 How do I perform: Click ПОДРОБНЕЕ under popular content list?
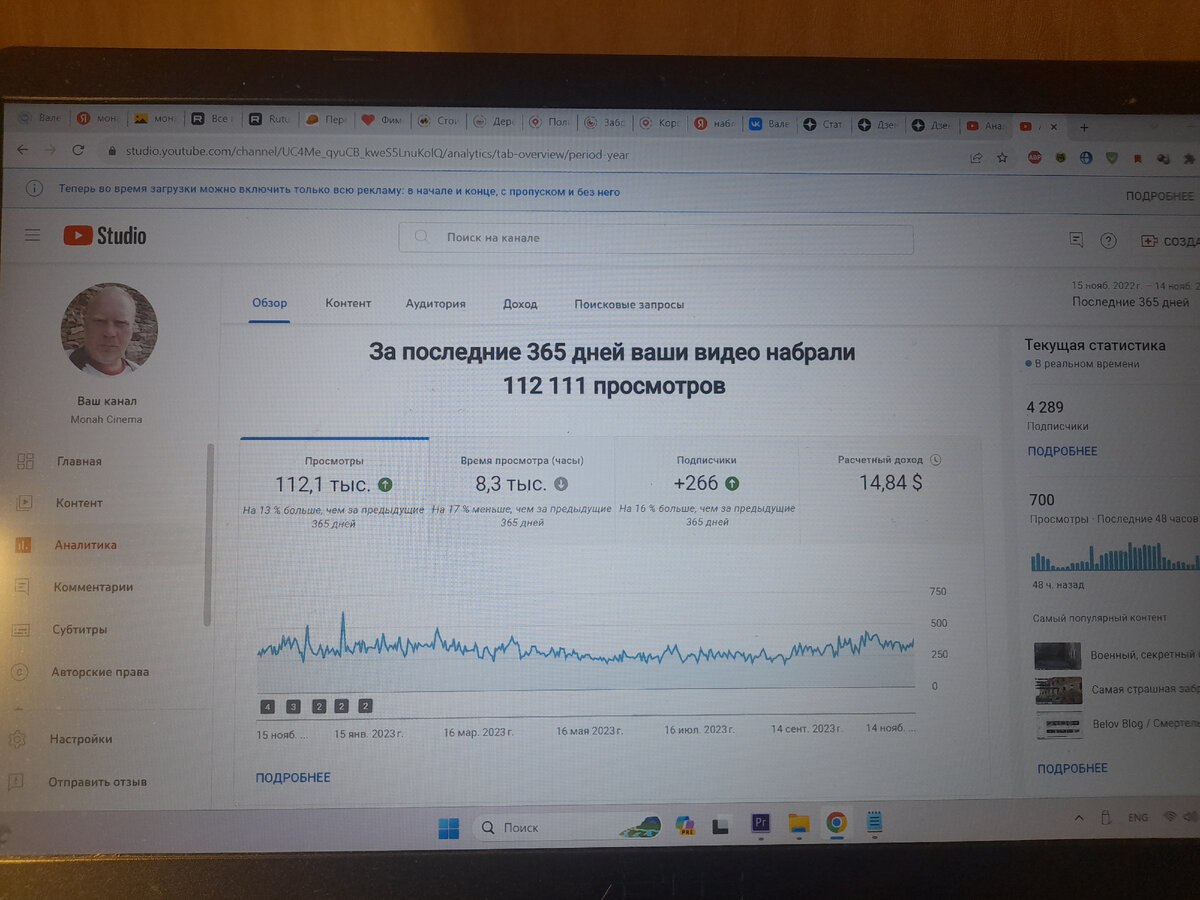pos(1072,768)
